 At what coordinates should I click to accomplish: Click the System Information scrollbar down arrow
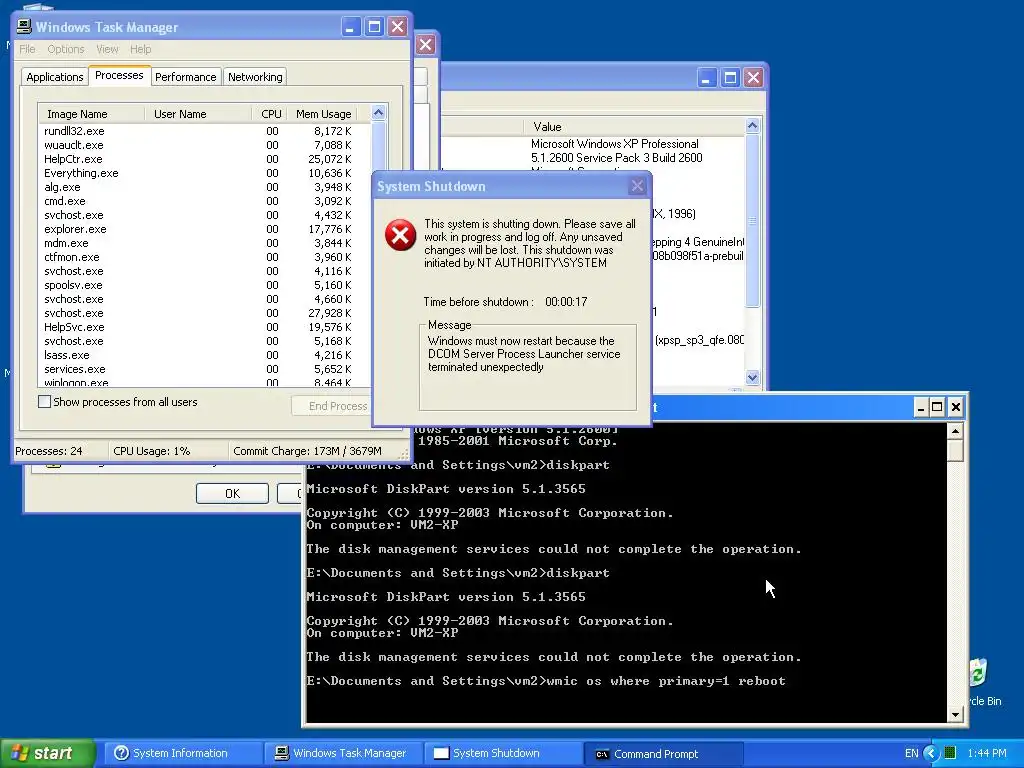click(x=752, y=377)
